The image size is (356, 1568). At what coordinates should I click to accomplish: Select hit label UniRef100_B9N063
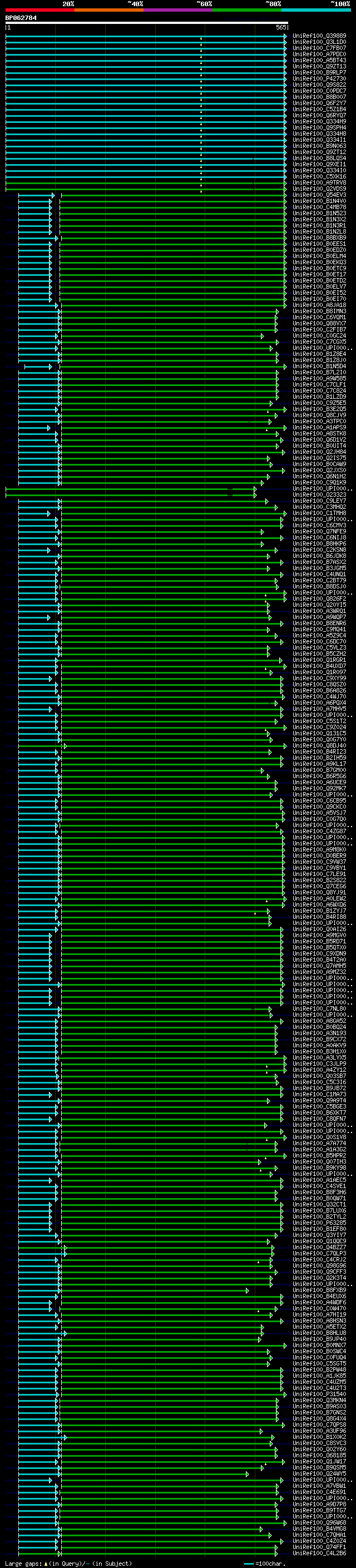click(319, 146)
